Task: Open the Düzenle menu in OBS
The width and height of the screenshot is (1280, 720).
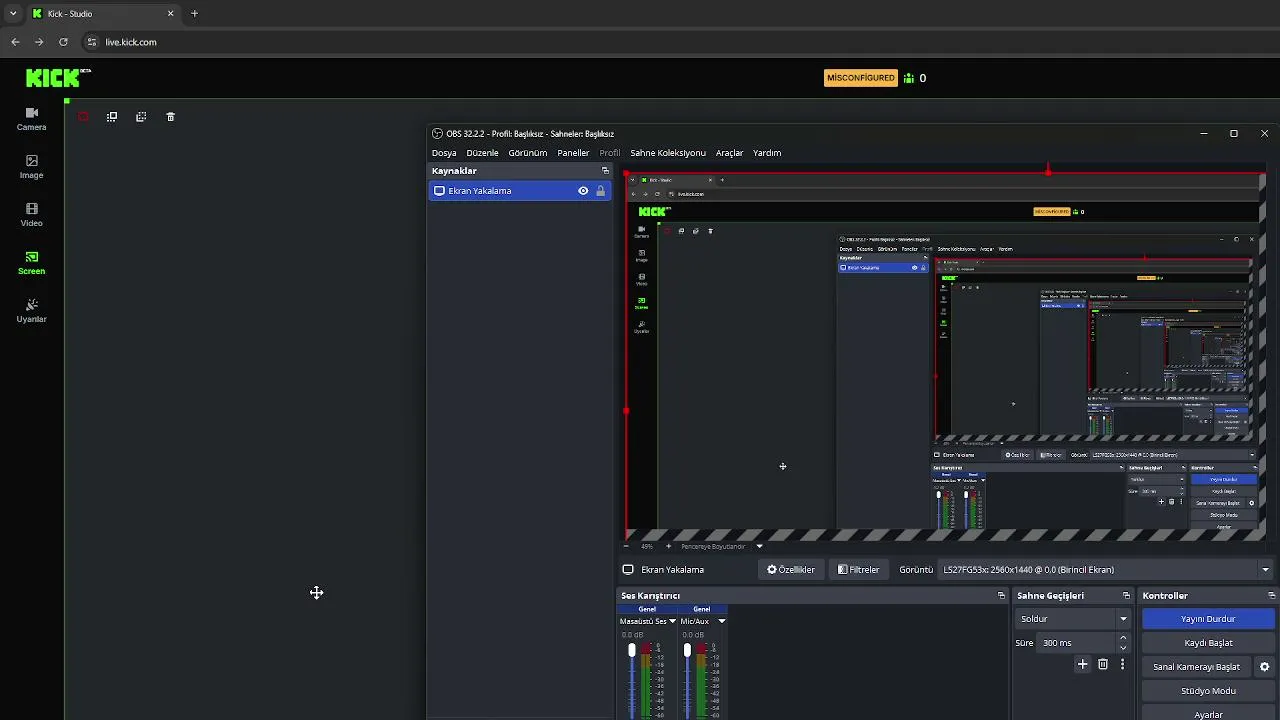Action: [482, 153]
